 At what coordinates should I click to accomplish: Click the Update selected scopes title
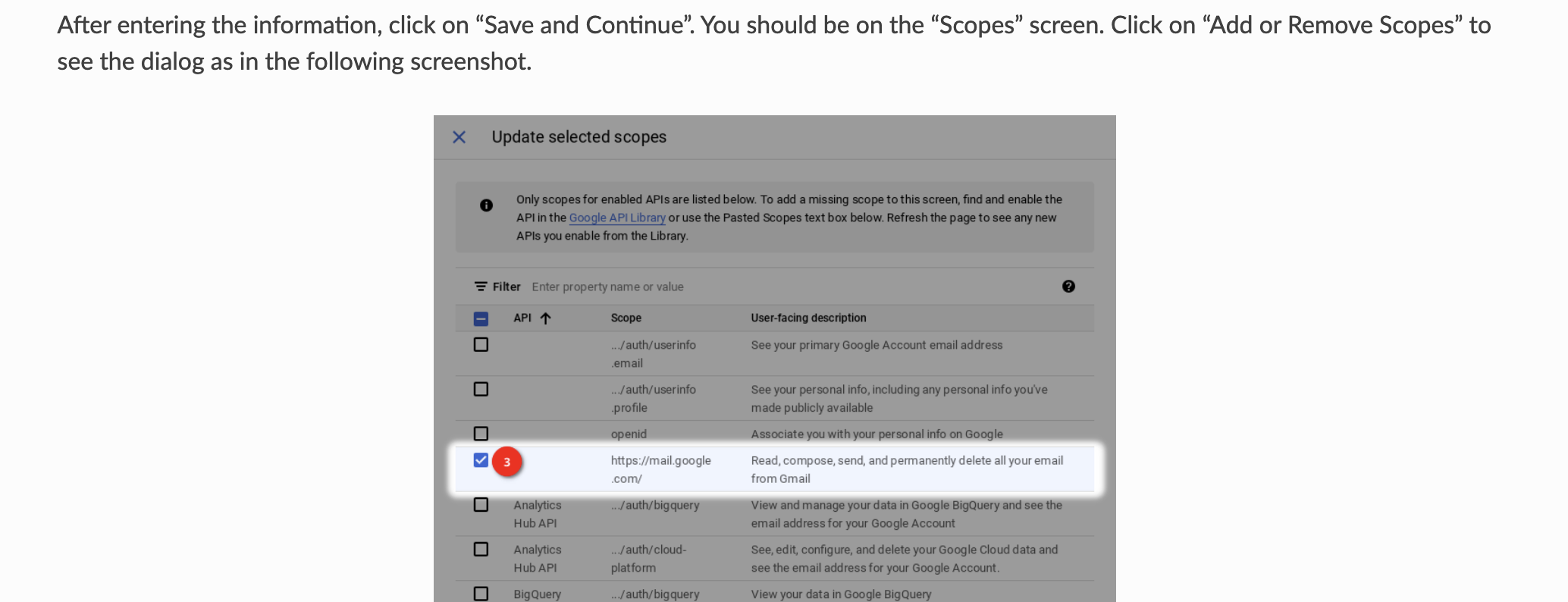(x=579, y=137)
